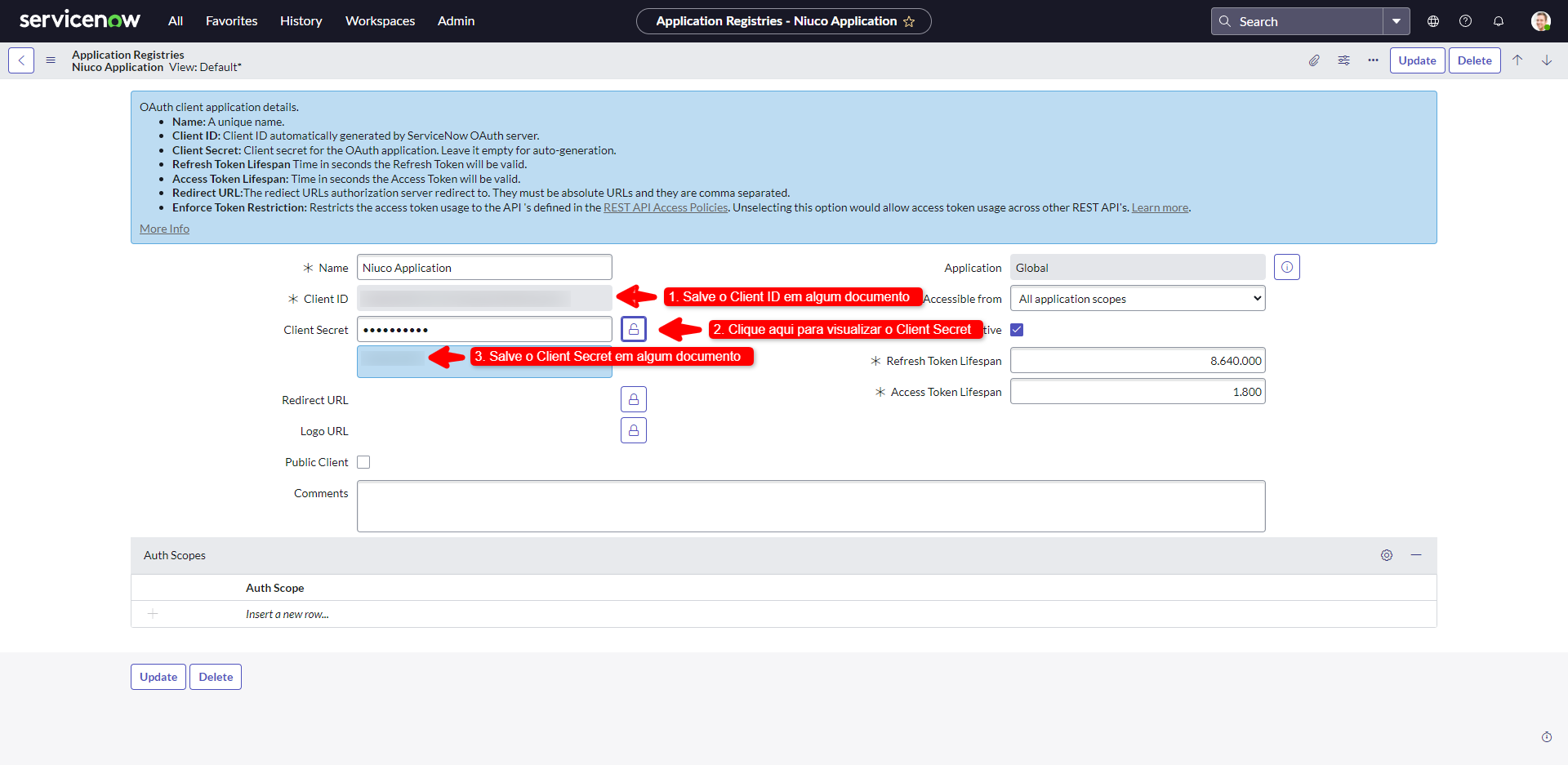This screenshot has height=765, width=1568.
Task: Click the Learn more link
Action: pyautogui.click(x=1160, y=207)
